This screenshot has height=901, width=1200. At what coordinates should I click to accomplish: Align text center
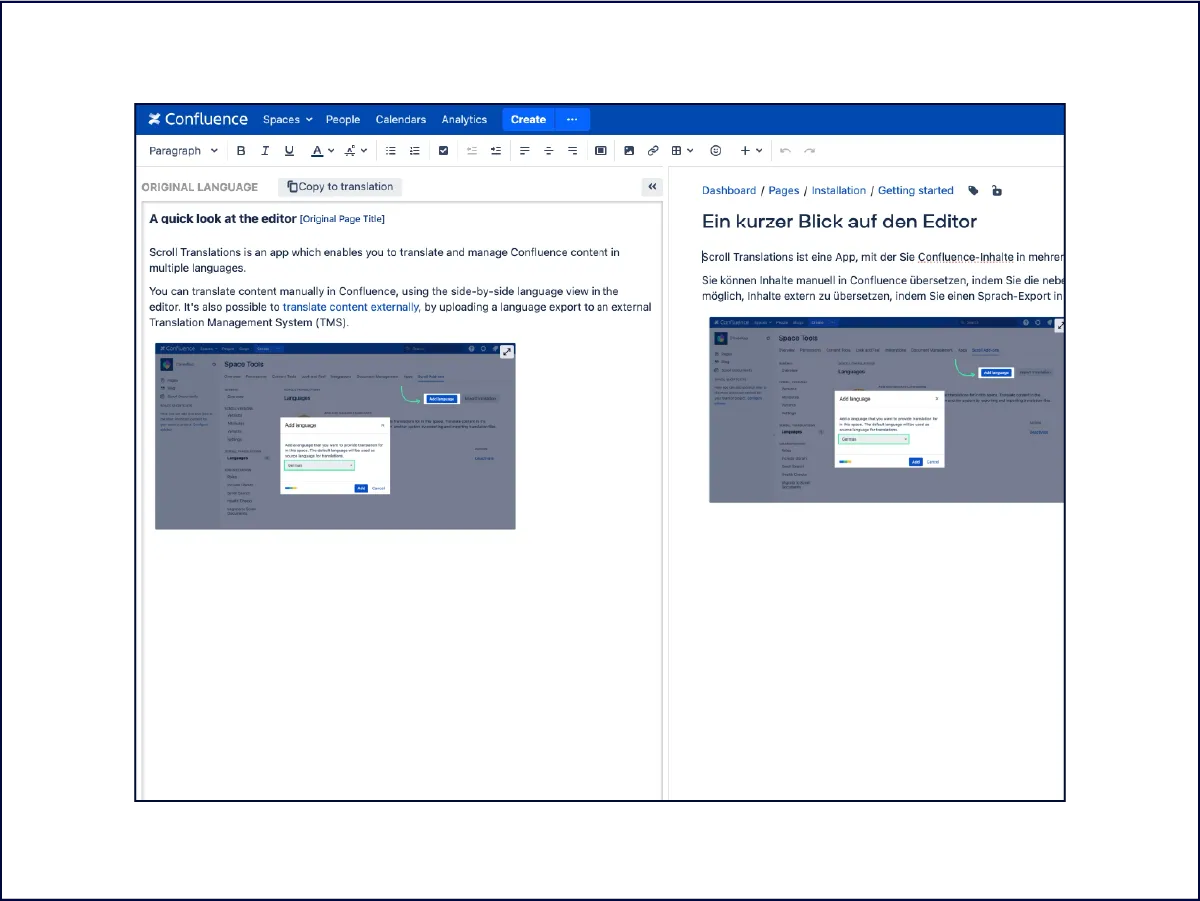pyautogui.click(x=549, y=151)
